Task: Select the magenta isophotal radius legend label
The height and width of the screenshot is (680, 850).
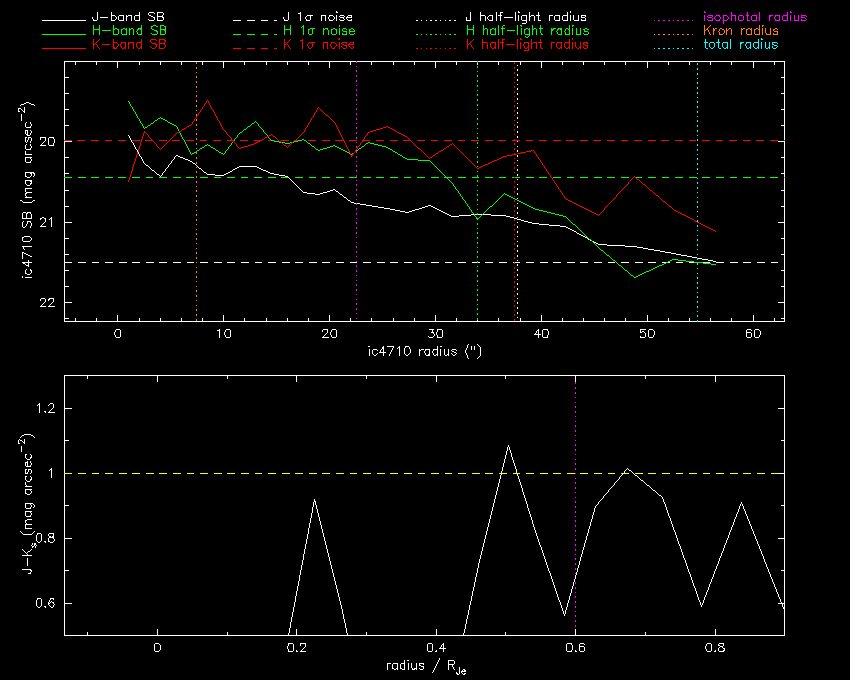Action: (756, 18)
